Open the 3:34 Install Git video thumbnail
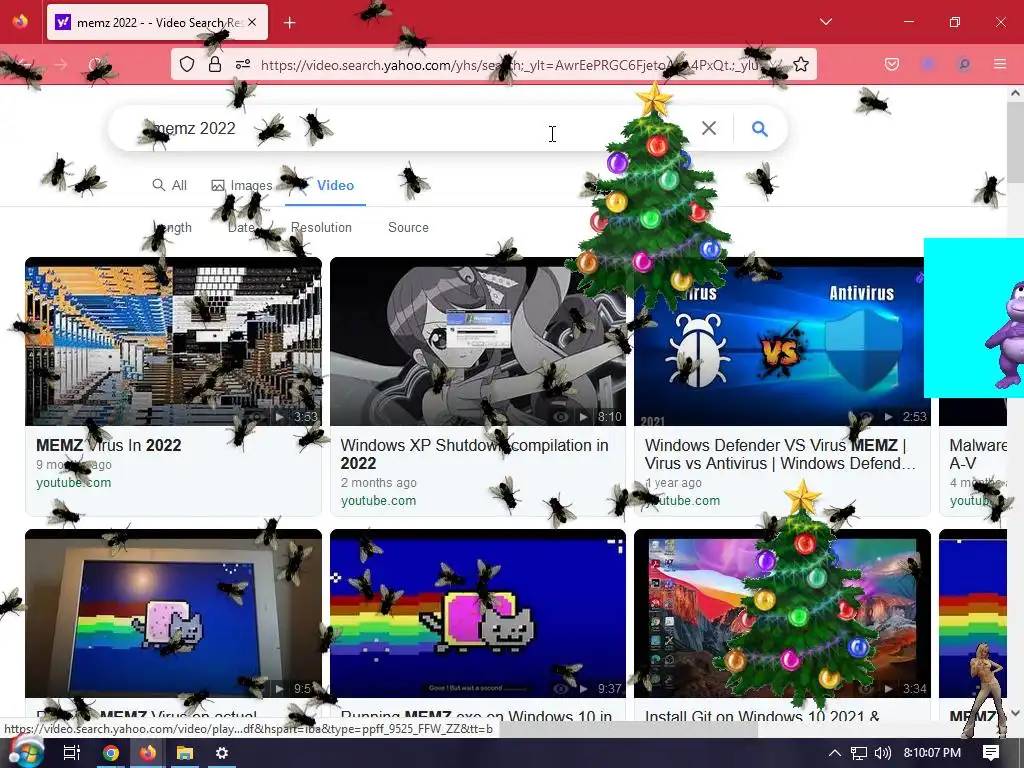The image size is (1024, 768). click(x=782, y=613)
